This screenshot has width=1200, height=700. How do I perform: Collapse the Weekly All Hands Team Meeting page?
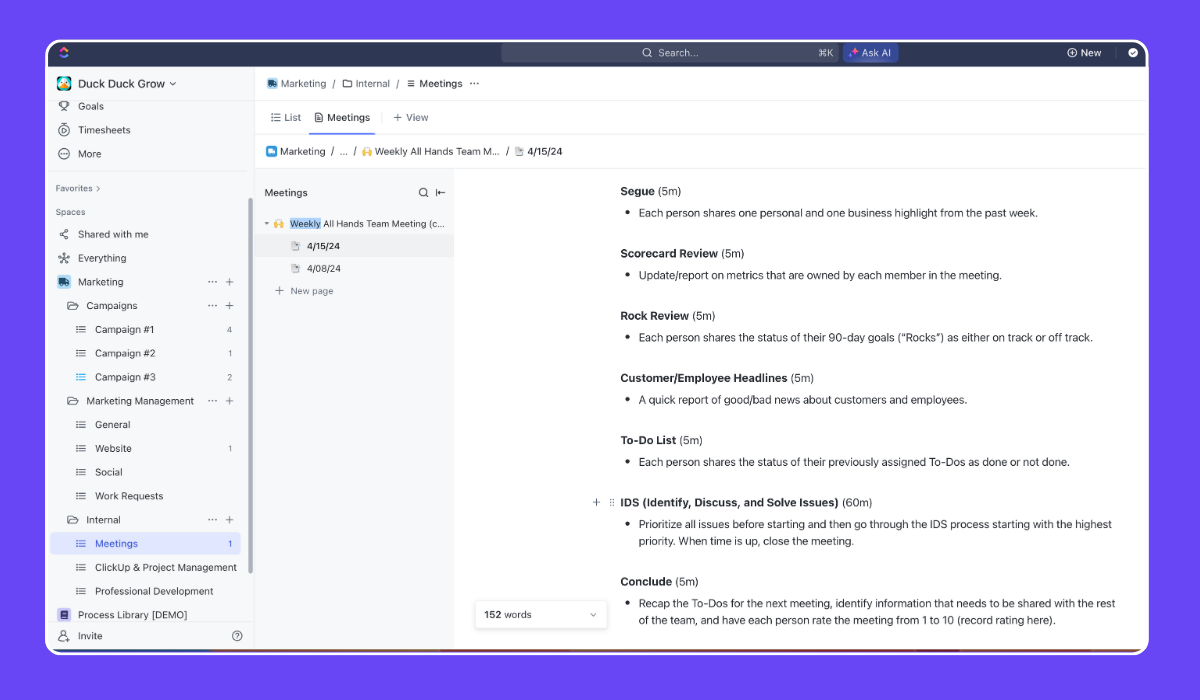click(x=266, y=222)
